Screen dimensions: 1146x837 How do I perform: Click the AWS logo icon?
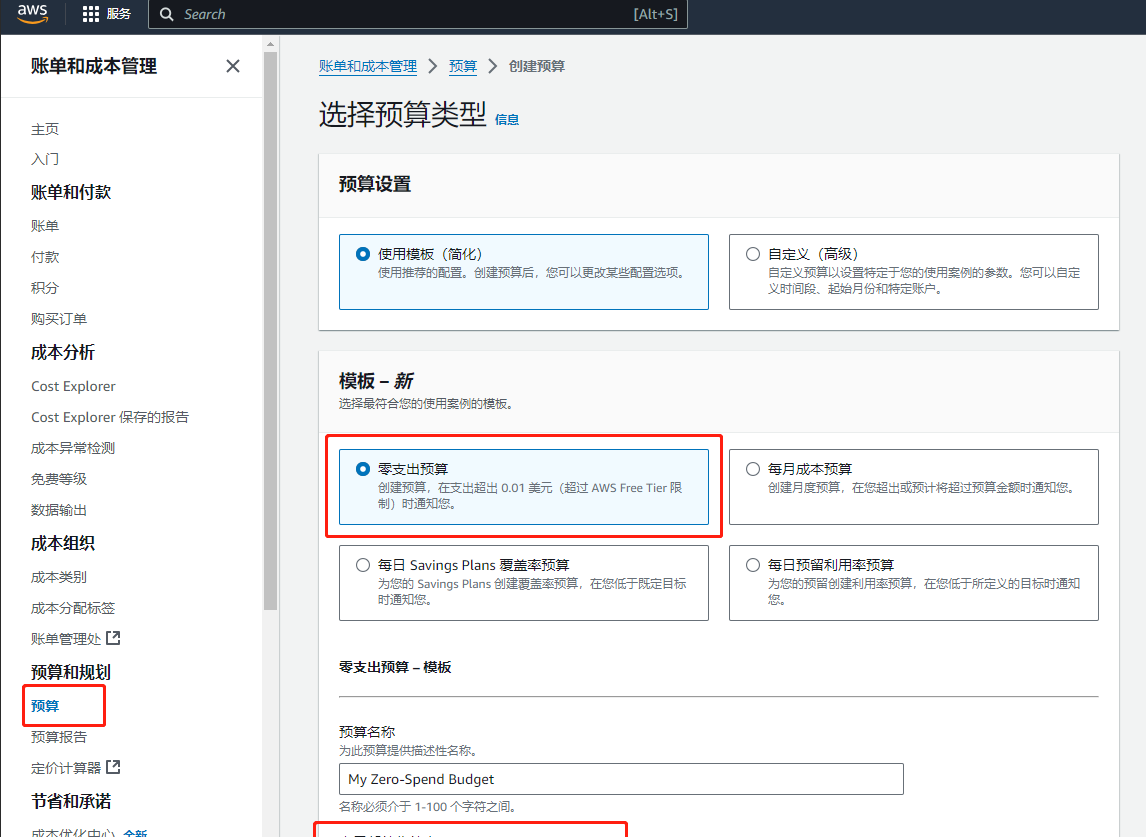point(30,14)
